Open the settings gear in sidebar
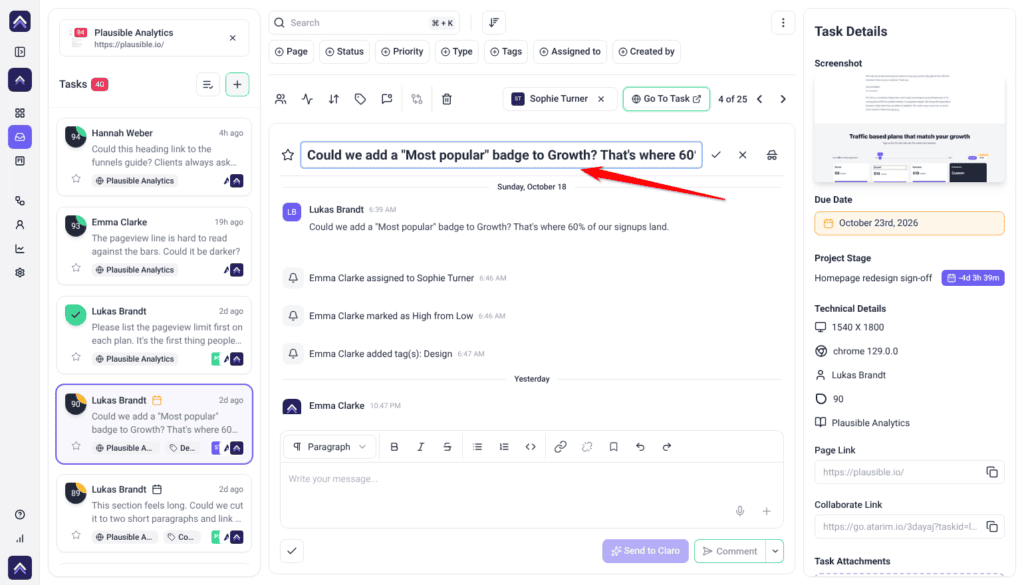The height and width of the screenshot is (585, 1024). coord(20,273)
